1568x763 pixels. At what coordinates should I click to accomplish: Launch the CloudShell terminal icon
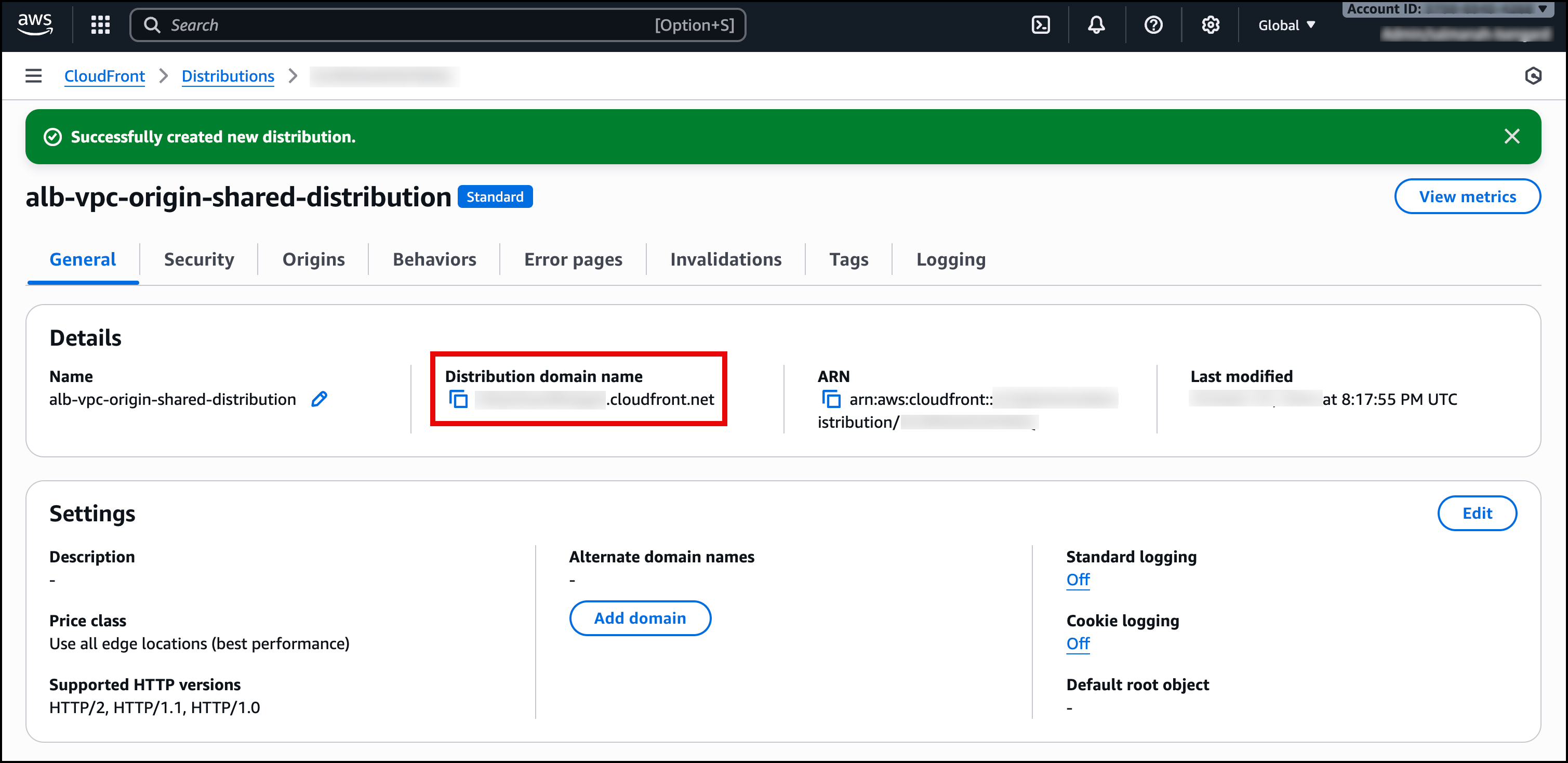tap(1040, 25)
